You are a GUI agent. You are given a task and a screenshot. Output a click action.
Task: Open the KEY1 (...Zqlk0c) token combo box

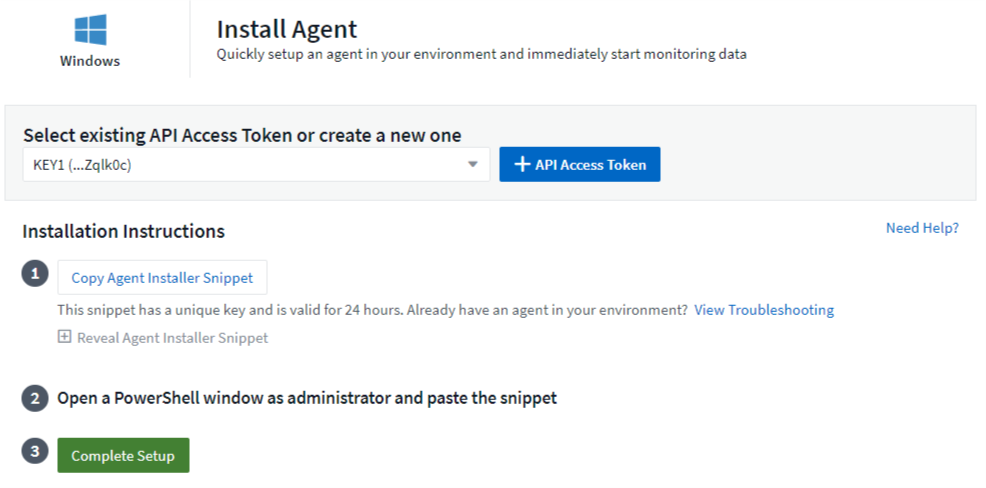250,165
